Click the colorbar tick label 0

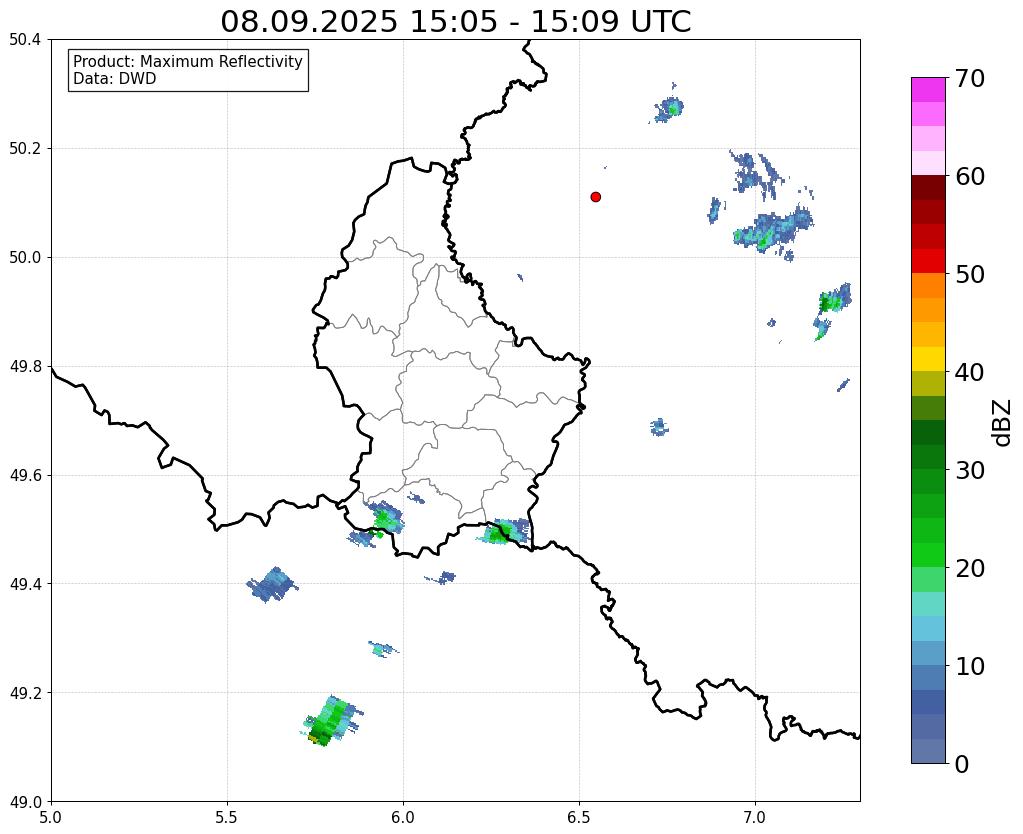click(x=962, y=764)
